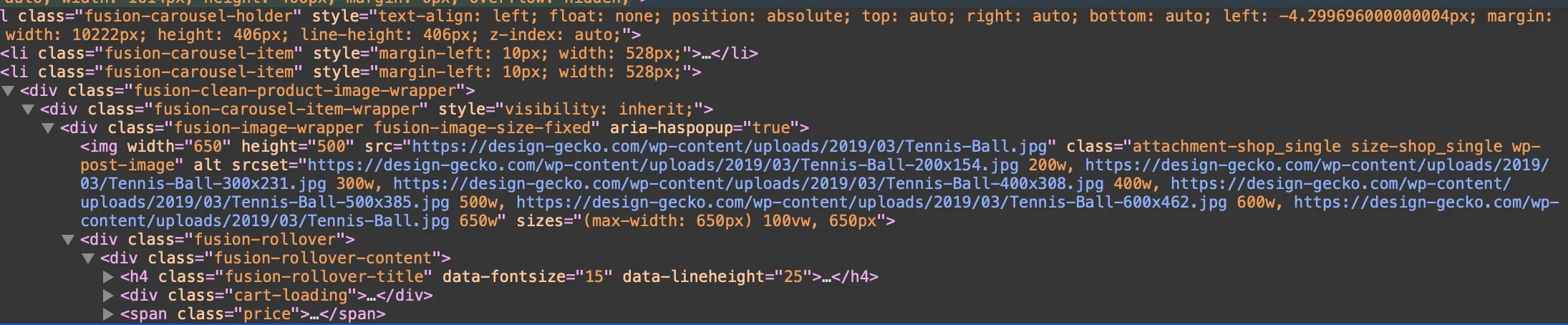
Task: Collapse the fusion-rollover div node
Action: tap(68, 240)
